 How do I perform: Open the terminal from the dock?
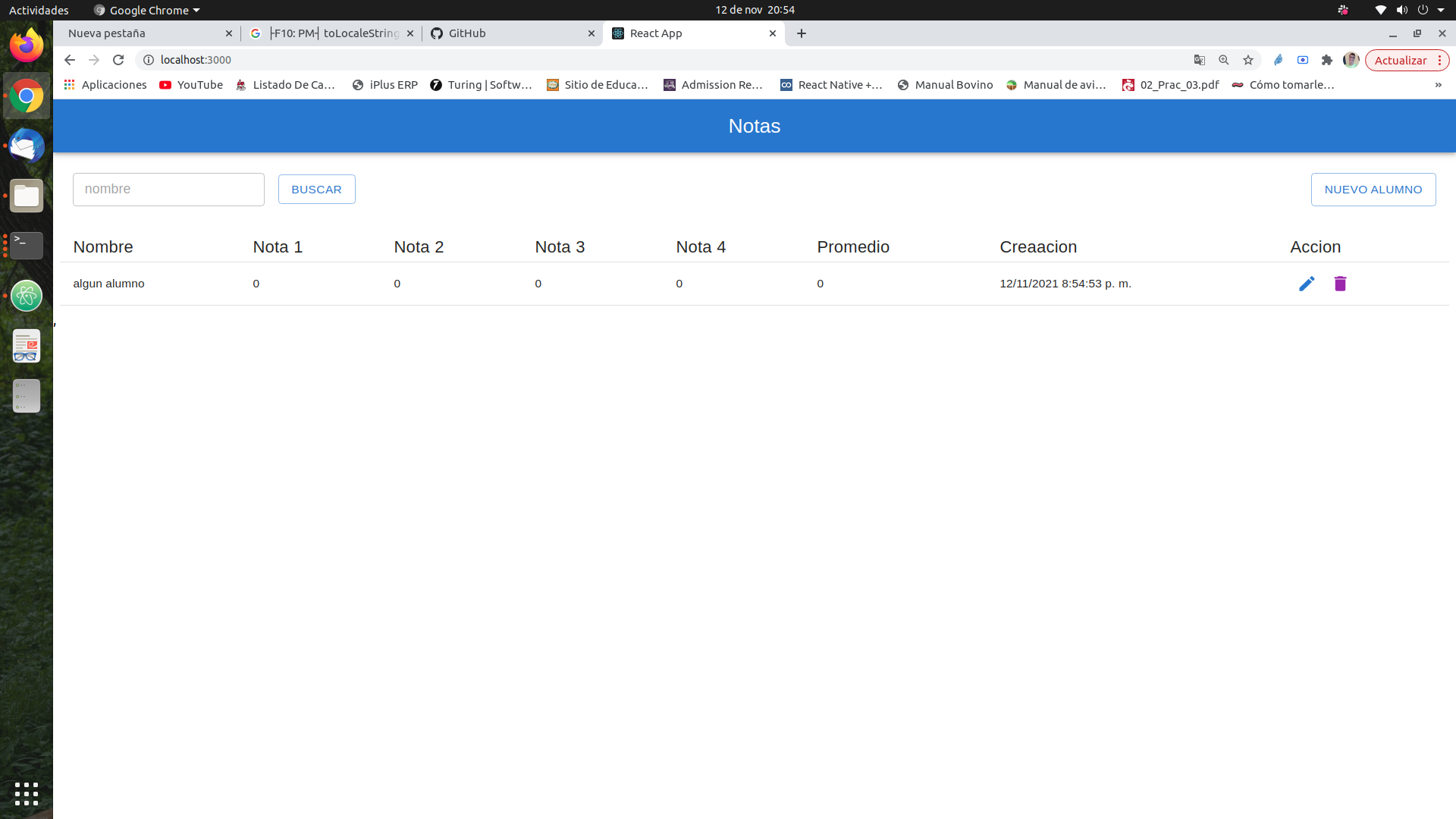point(27,245)
